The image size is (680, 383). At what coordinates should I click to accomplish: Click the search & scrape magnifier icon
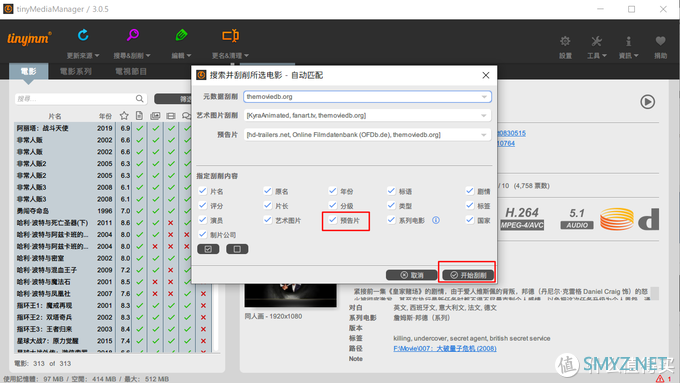(x=133, y=35)
